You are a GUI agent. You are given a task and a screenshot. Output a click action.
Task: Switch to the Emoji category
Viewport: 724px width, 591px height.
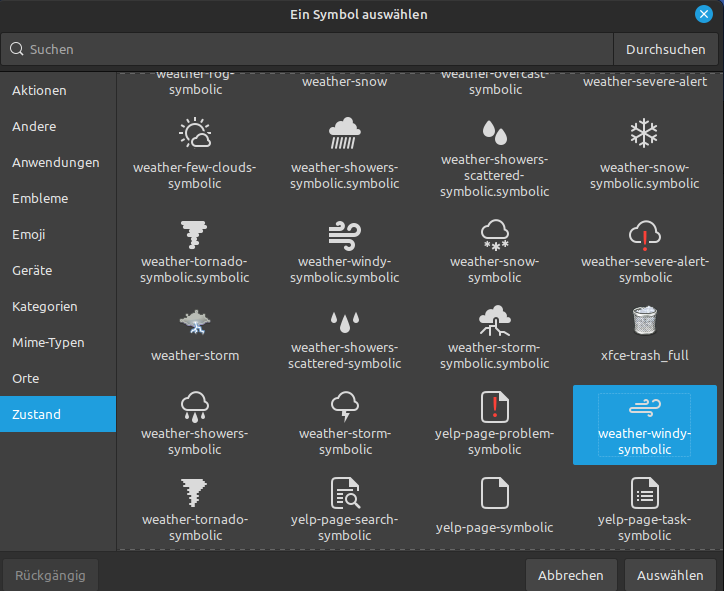coord(29,235)
